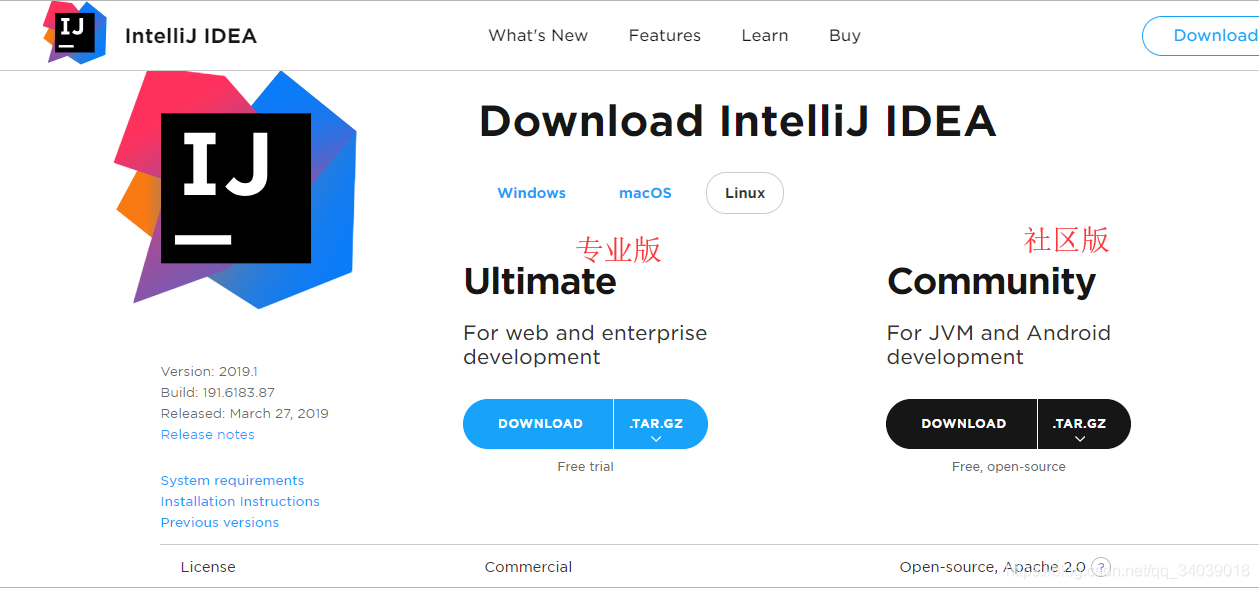Click the 'Commercial' license cell

[528, 567]
